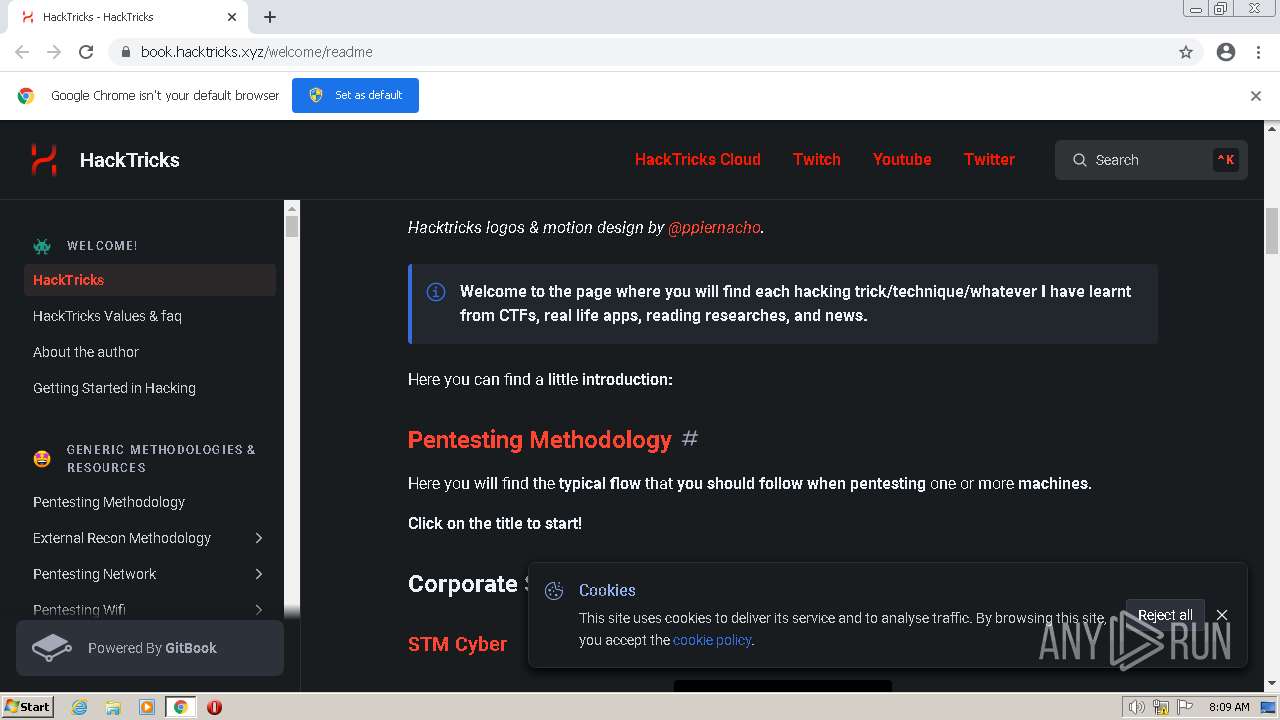Open the media player taskbar icon

click(x=147, y=707)
